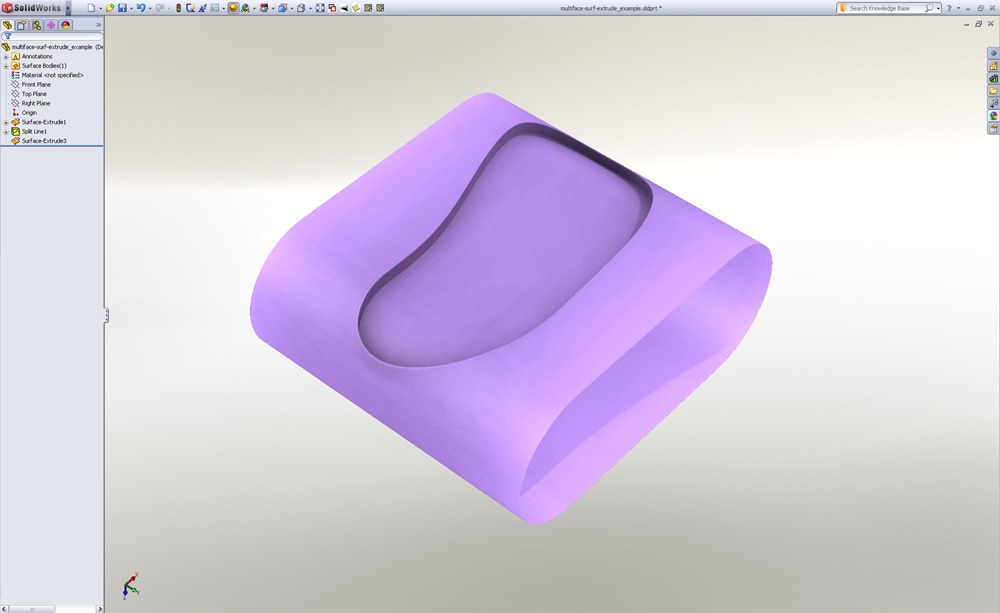Select Surface-Extrude3 in the feature tree
1000x613 pixels.
pyautogui.click(x=43, y=141)
